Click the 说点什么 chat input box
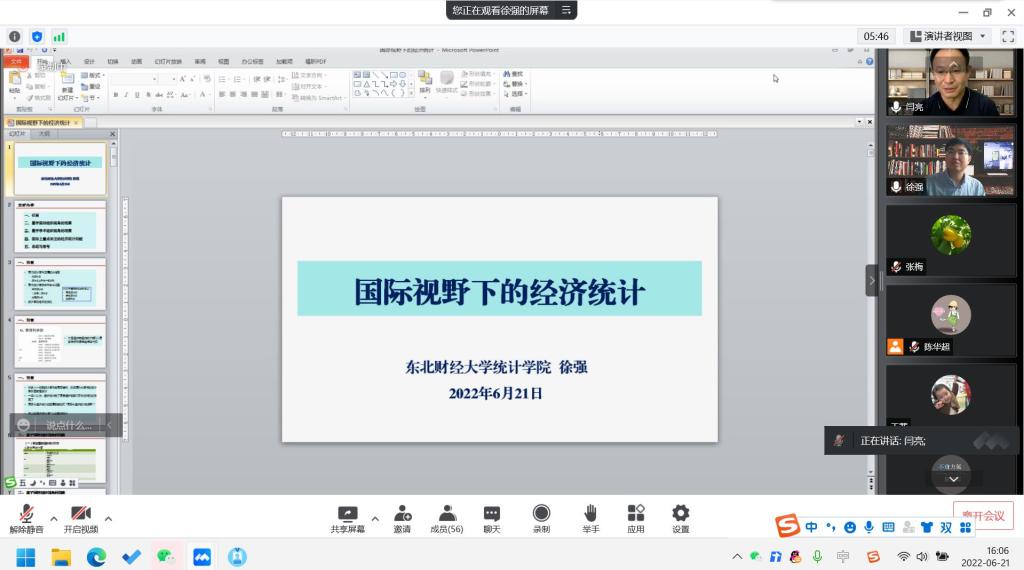Image resolution: width=1024 pixels, height=570 pixels. 68,425
